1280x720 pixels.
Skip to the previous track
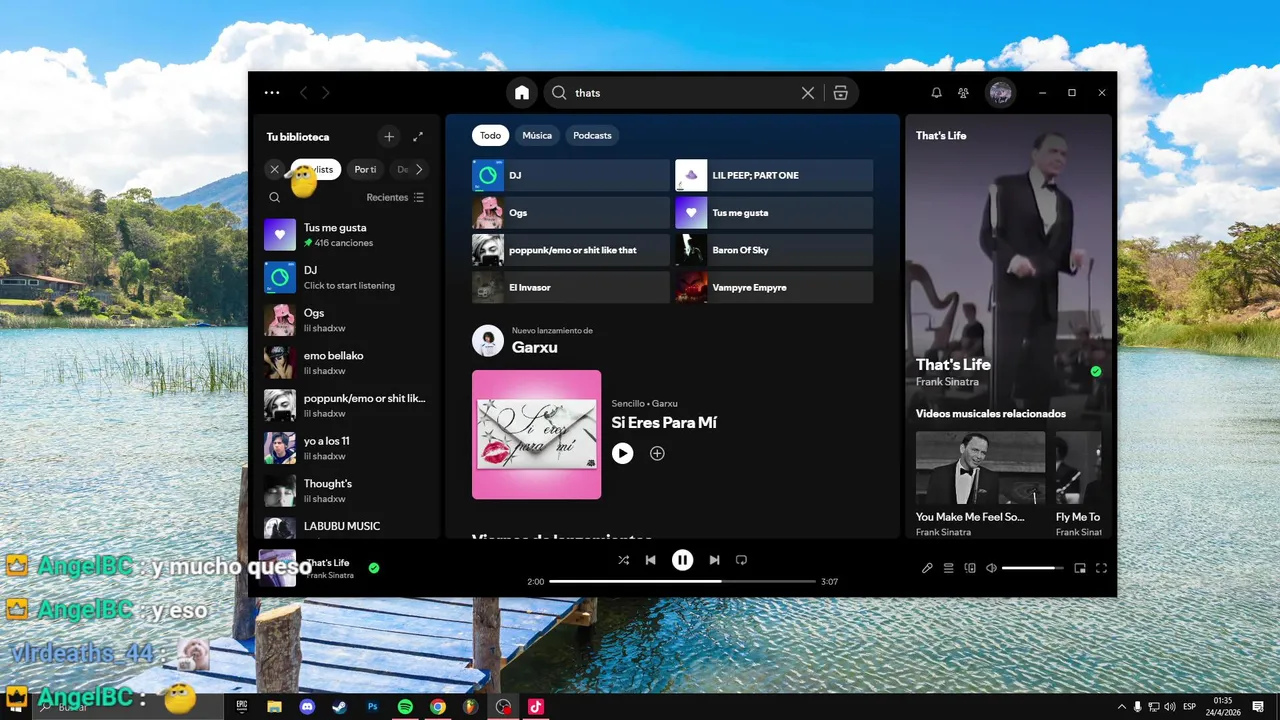(650, 560)
